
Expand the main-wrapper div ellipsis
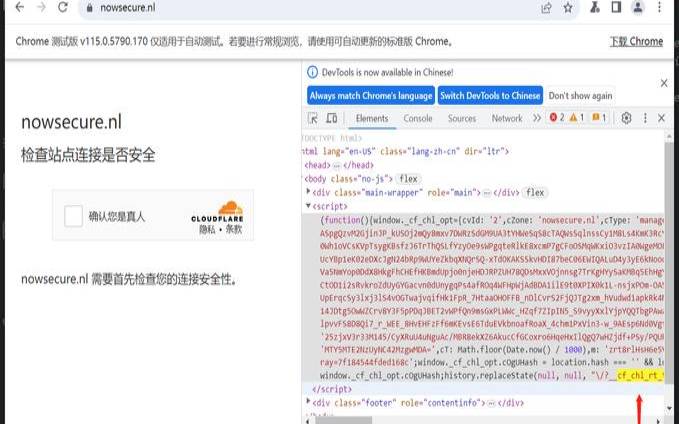[x=487, y=194]
